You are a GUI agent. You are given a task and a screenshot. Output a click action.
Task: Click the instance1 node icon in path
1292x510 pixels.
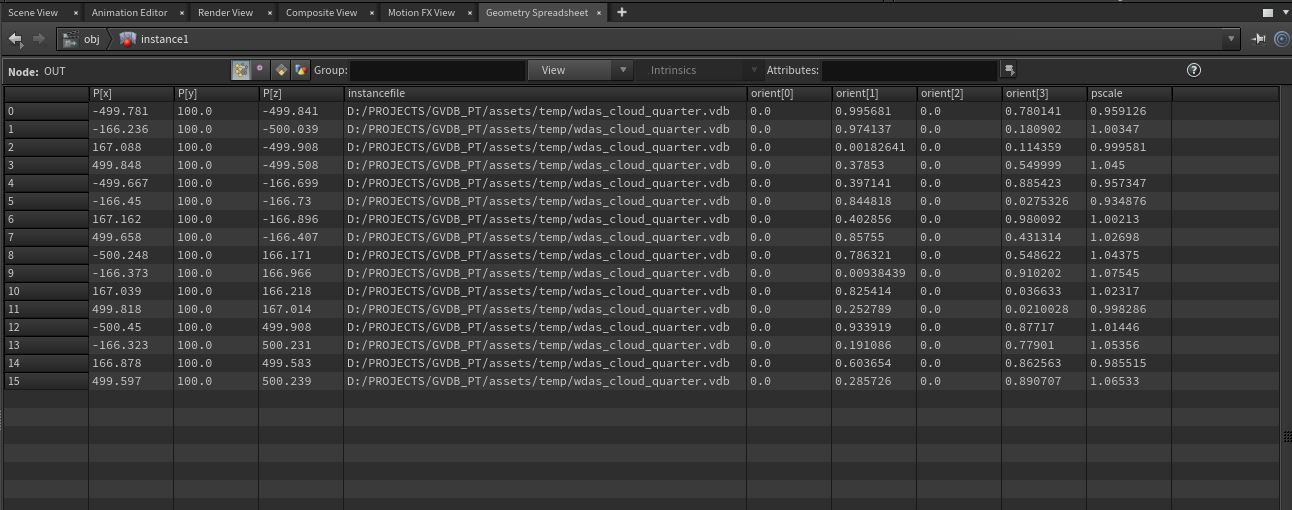click(x=127, y=39)
